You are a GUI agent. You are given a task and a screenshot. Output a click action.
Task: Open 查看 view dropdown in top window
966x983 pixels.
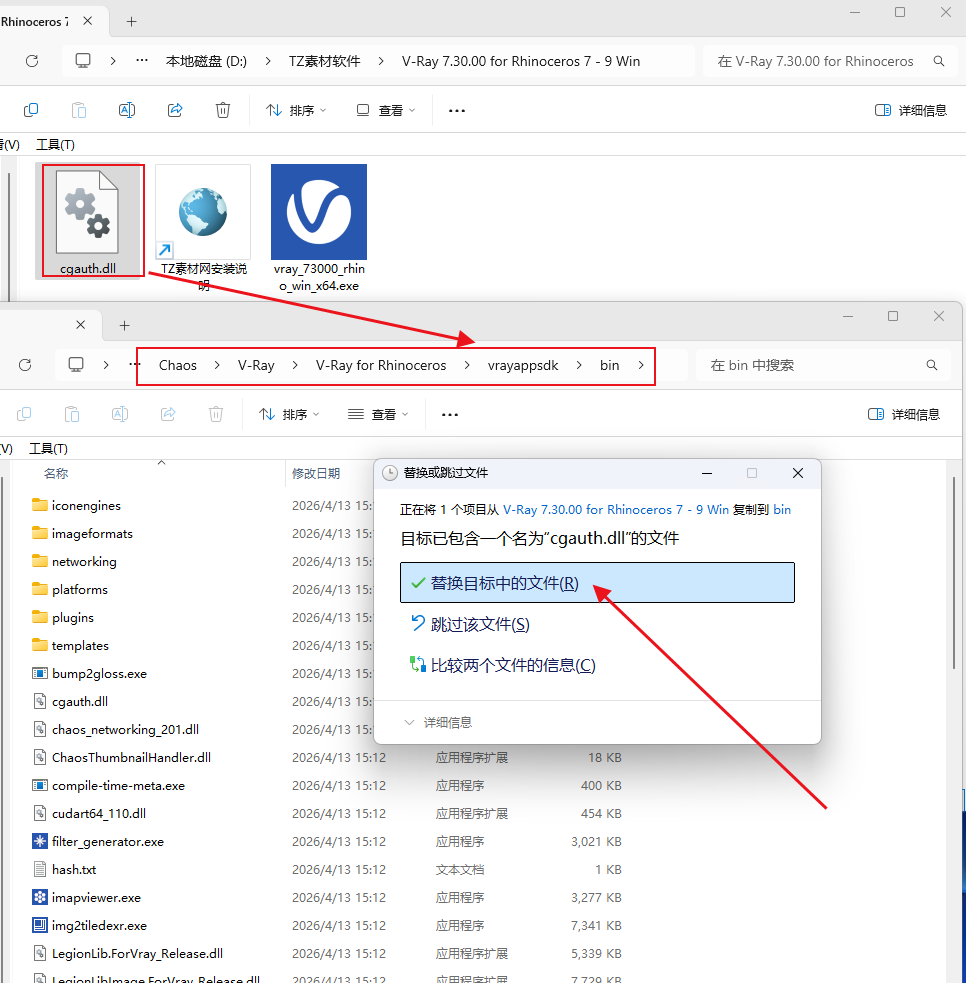tap(386, 110)
